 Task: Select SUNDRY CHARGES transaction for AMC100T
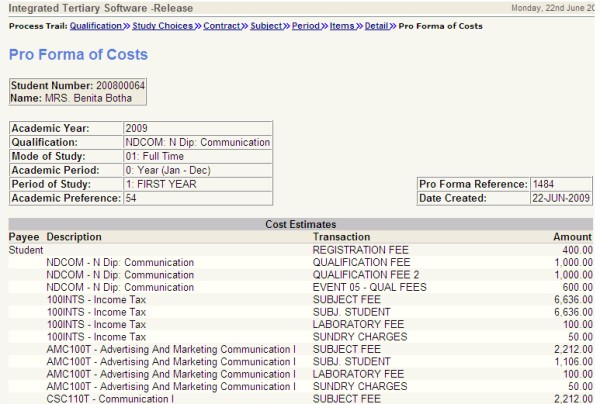360,386
